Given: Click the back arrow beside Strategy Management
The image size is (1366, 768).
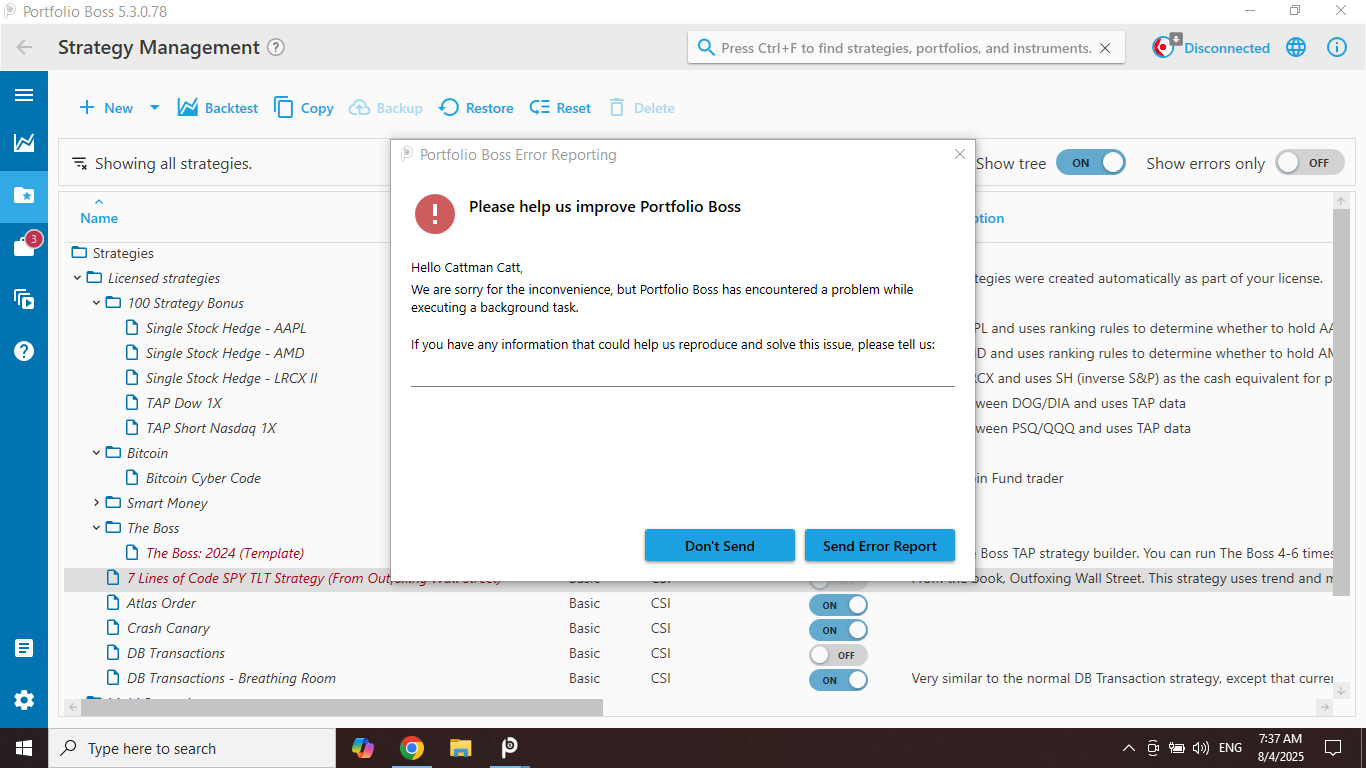Looking at the screenshot, I should point(24,47).
